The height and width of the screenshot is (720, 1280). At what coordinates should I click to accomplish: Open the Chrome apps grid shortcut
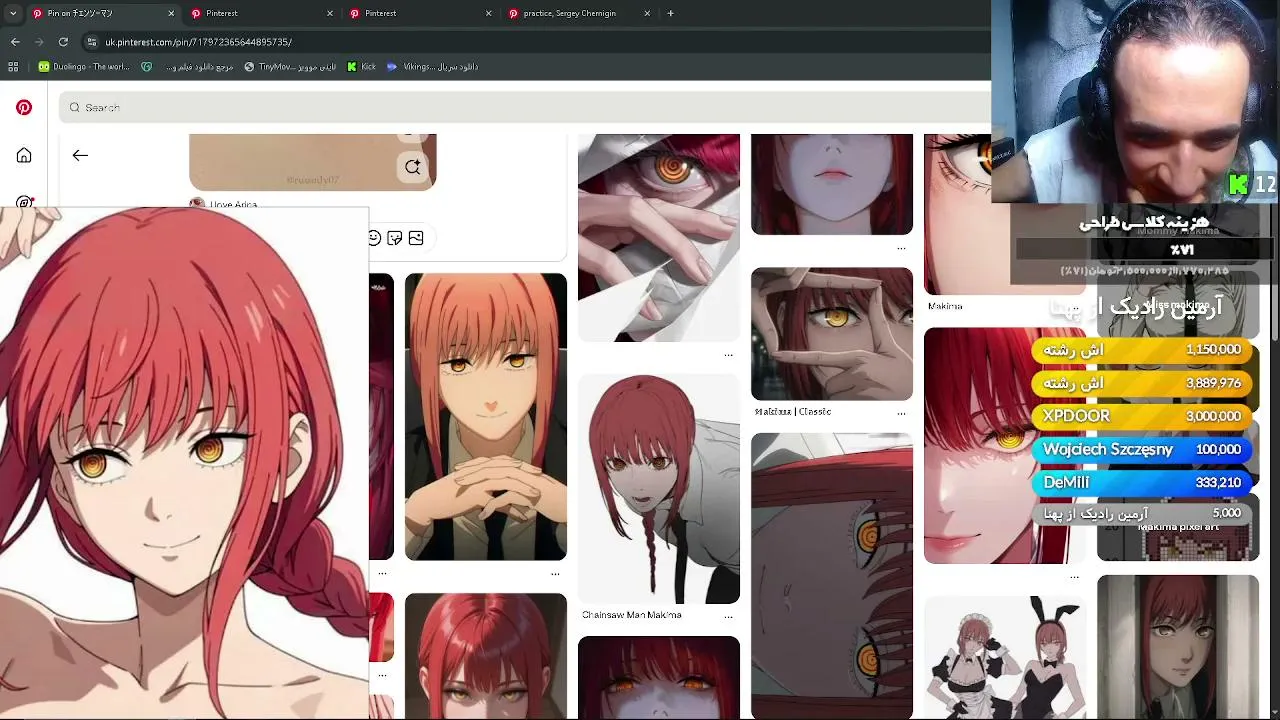pos(13,67)
